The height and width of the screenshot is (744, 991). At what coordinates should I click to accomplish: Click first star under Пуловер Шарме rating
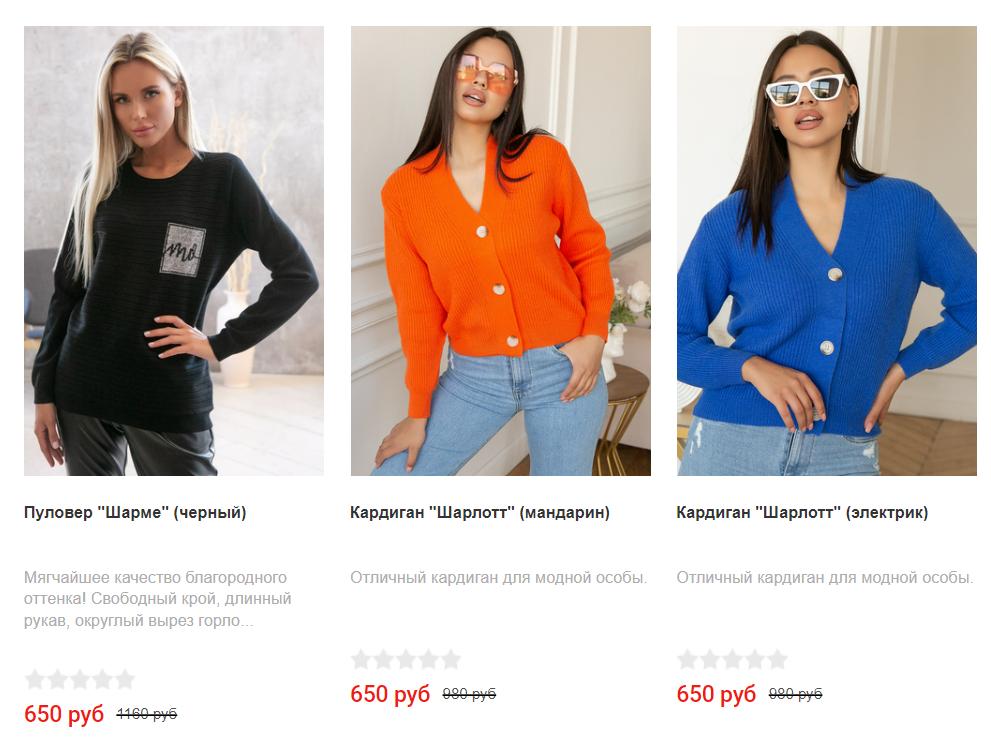coord(35,680)
